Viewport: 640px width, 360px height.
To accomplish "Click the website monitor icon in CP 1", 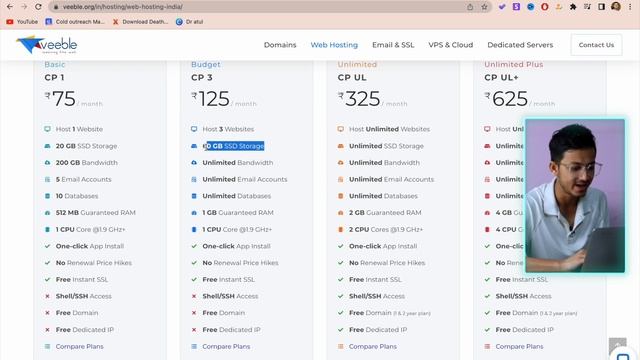I will click(x=47, y=129).
